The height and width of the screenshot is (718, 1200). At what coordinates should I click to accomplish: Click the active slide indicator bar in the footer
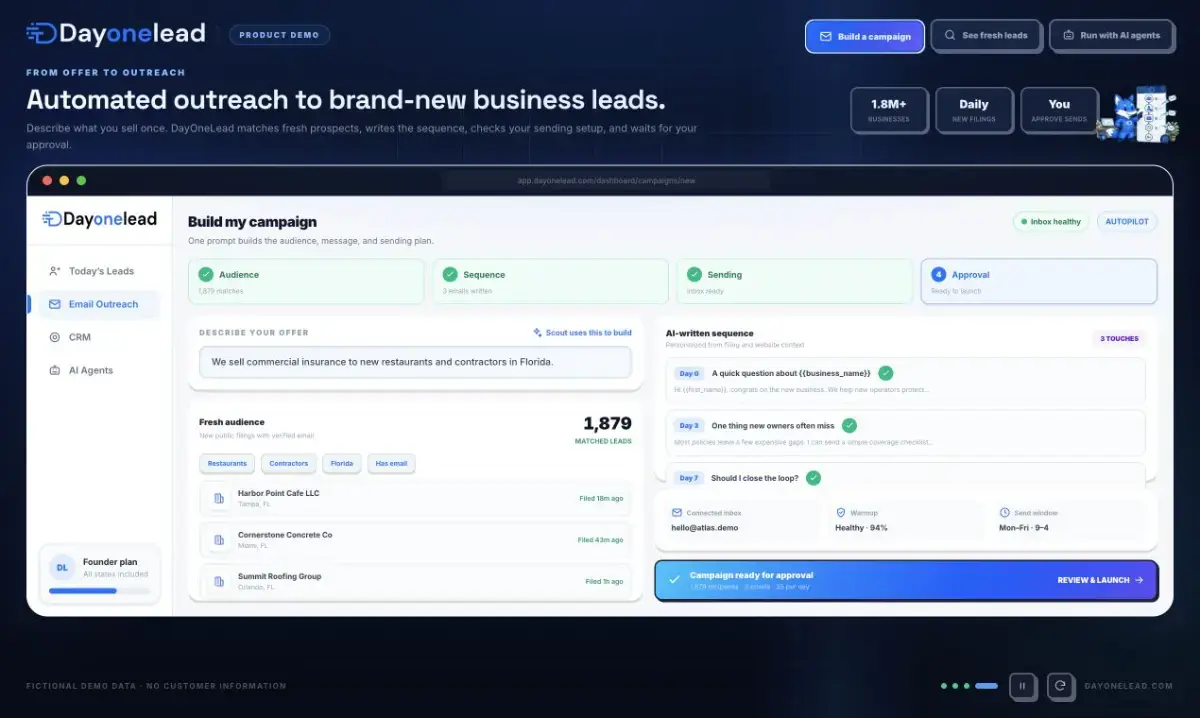coord(986,686)
